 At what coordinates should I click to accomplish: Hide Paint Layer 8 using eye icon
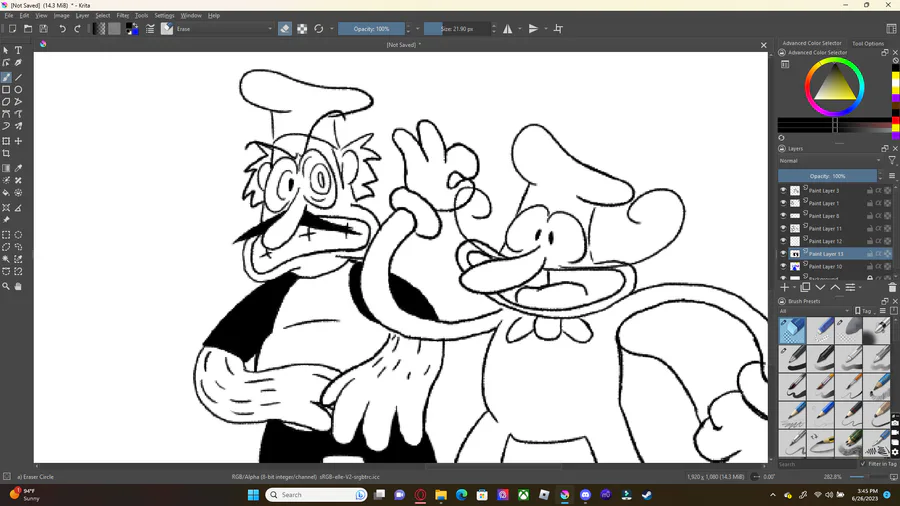click(783, 216)
